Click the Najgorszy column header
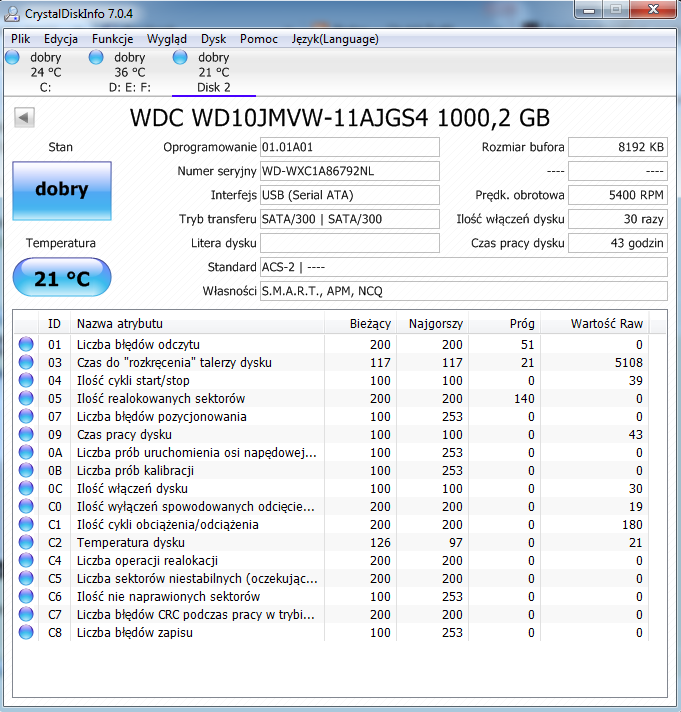This screenshot has width=681, height=712. pyautogui.click(x=433, y=324)
